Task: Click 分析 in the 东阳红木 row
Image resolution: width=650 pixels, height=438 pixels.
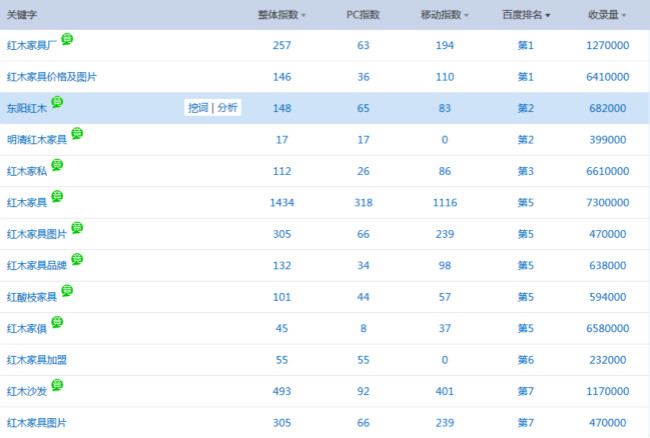Action: (227, 108)
